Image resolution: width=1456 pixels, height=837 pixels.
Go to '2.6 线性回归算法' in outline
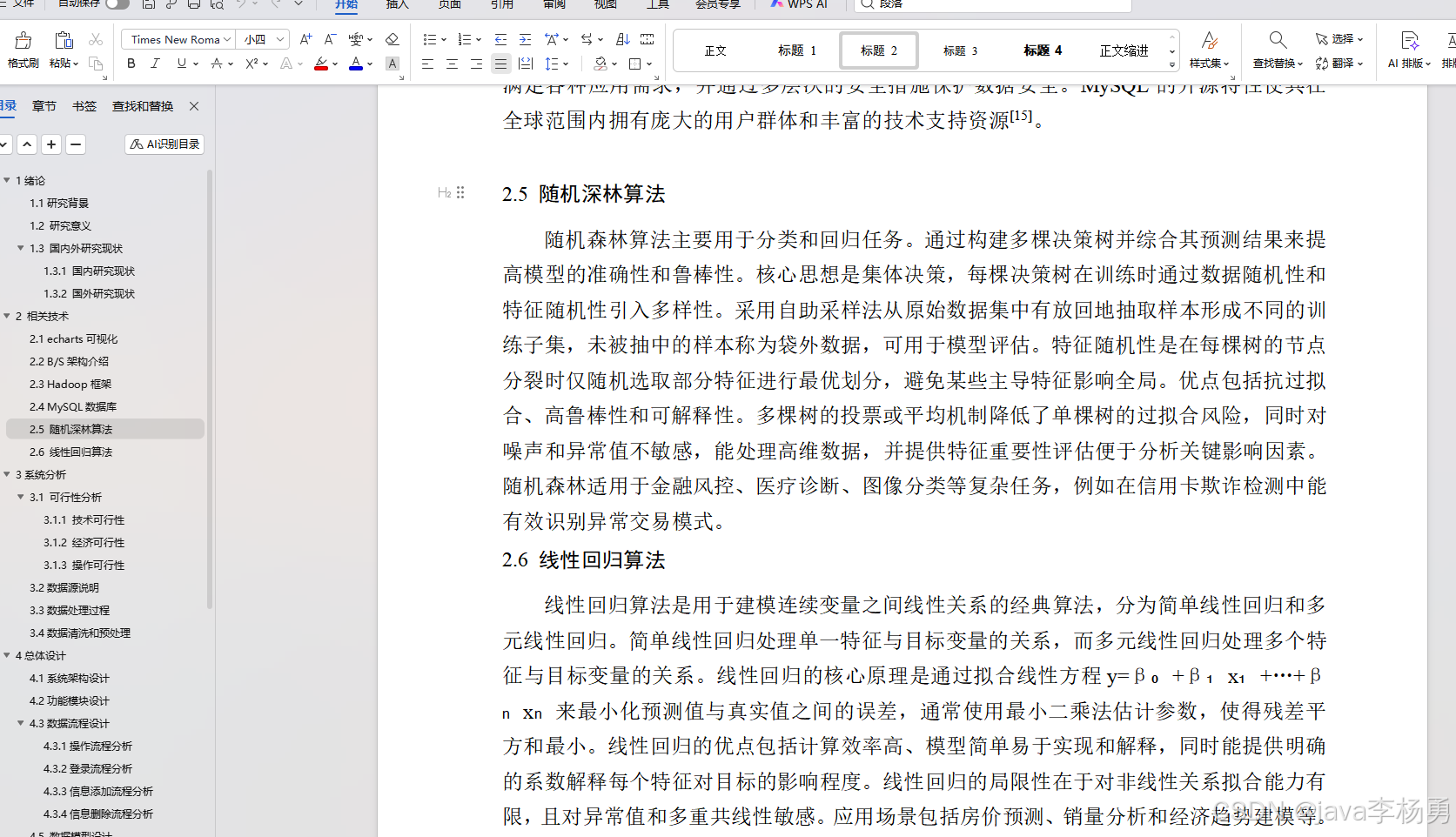pyautogui.click(x=70, y=452)
